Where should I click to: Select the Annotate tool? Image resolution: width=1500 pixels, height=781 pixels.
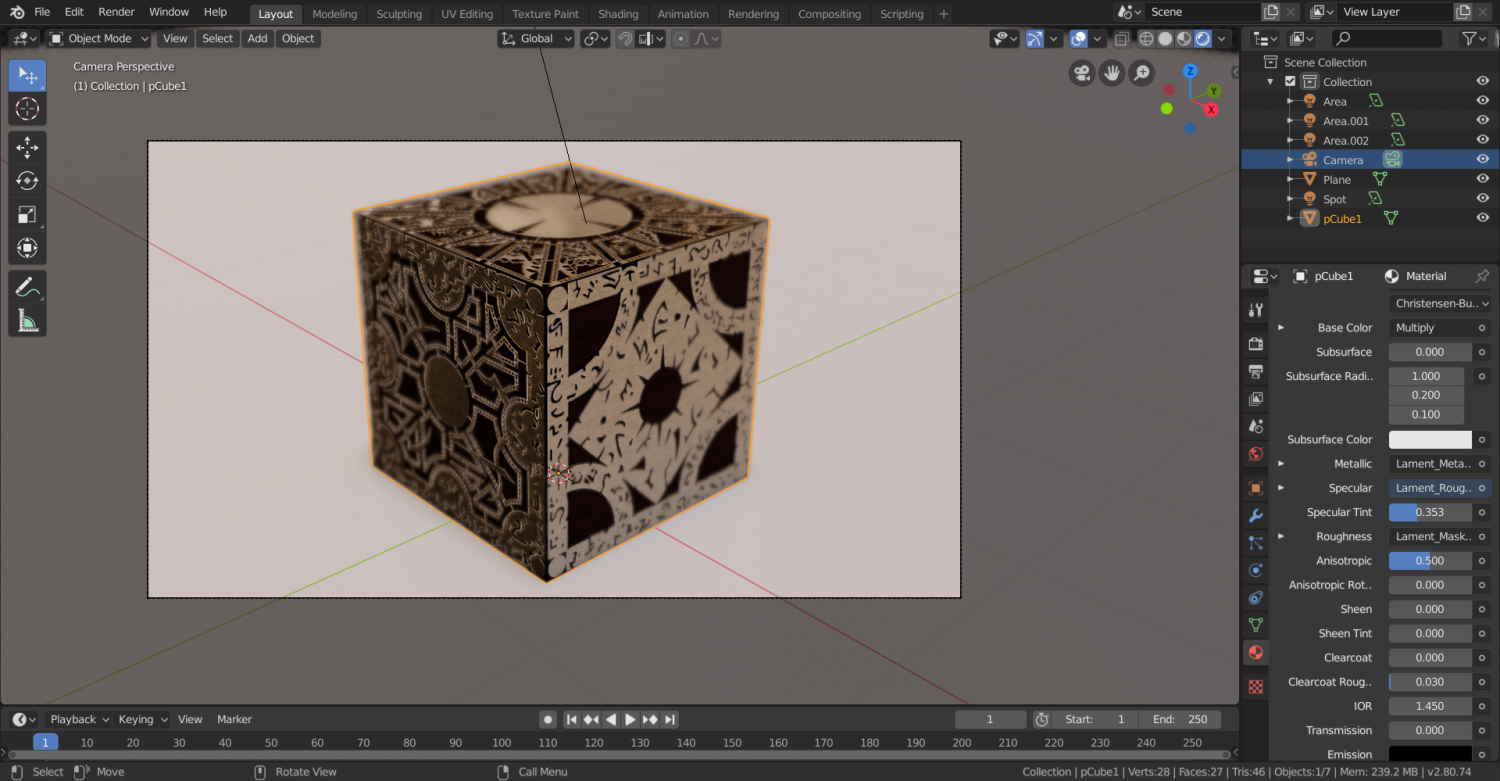pyautogui.click(x=27, y=288)
